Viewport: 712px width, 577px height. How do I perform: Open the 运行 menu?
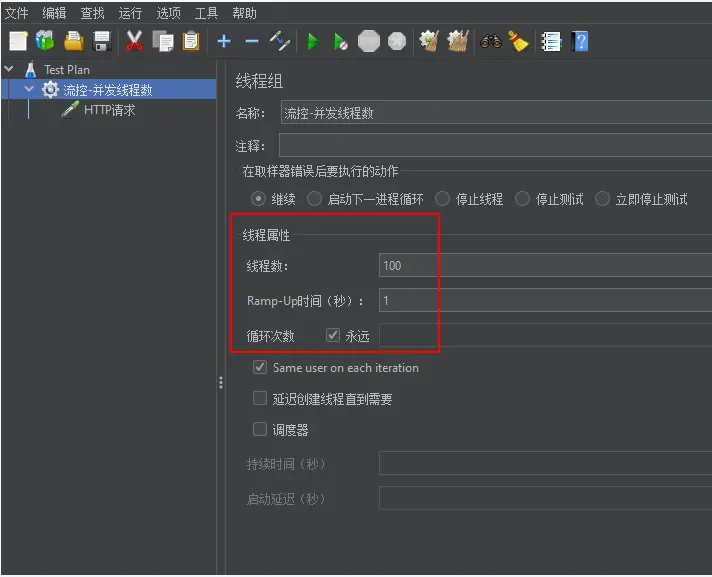click(130, 13)
